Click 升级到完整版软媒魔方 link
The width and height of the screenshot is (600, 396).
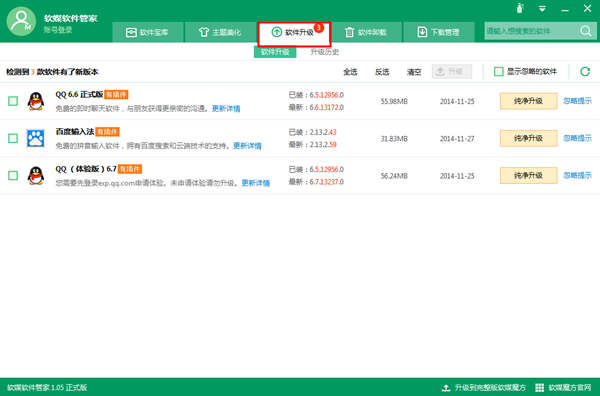coord(490,388)
